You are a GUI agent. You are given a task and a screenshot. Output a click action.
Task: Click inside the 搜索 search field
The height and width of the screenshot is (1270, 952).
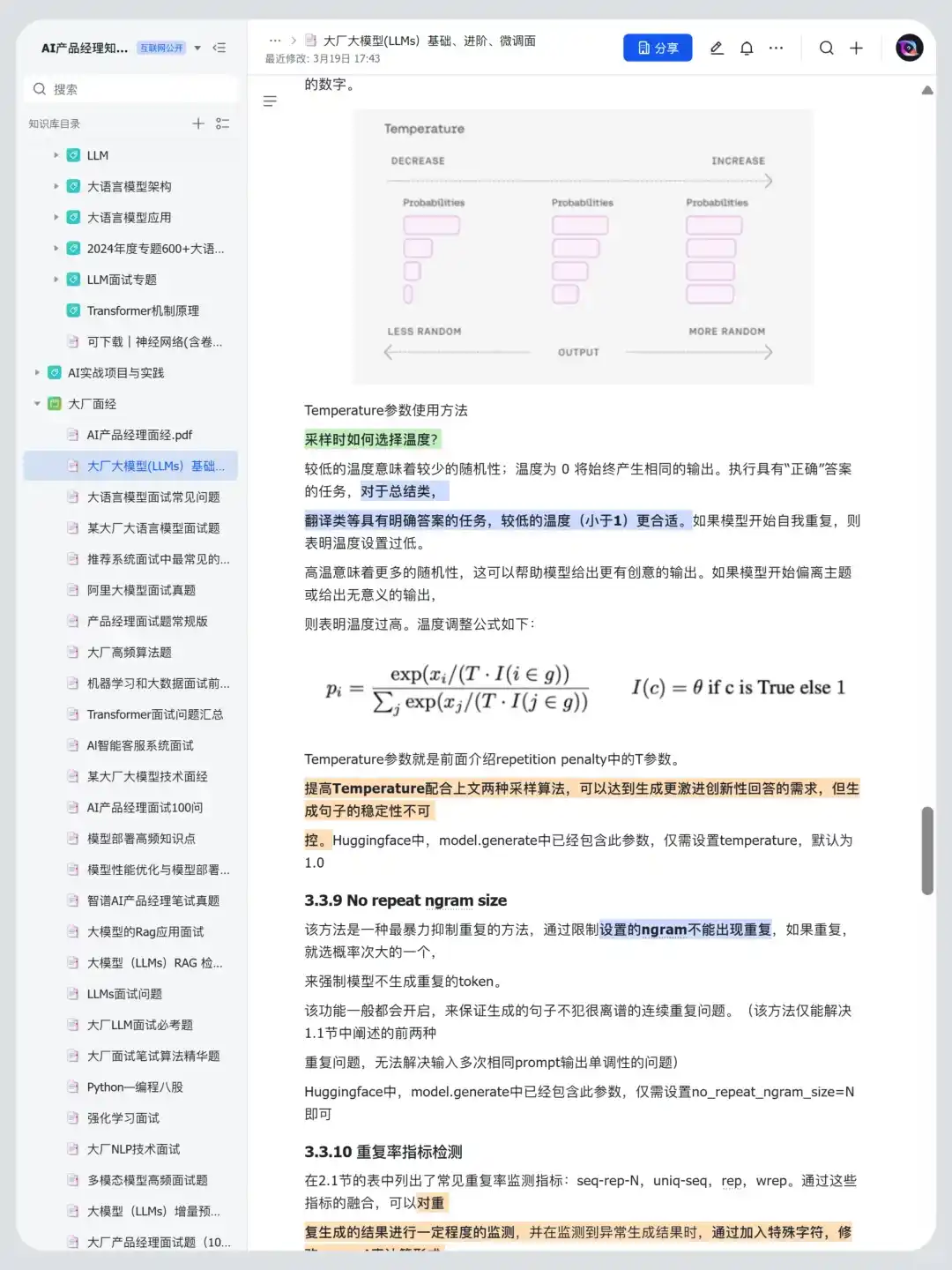tap(130, 88)
